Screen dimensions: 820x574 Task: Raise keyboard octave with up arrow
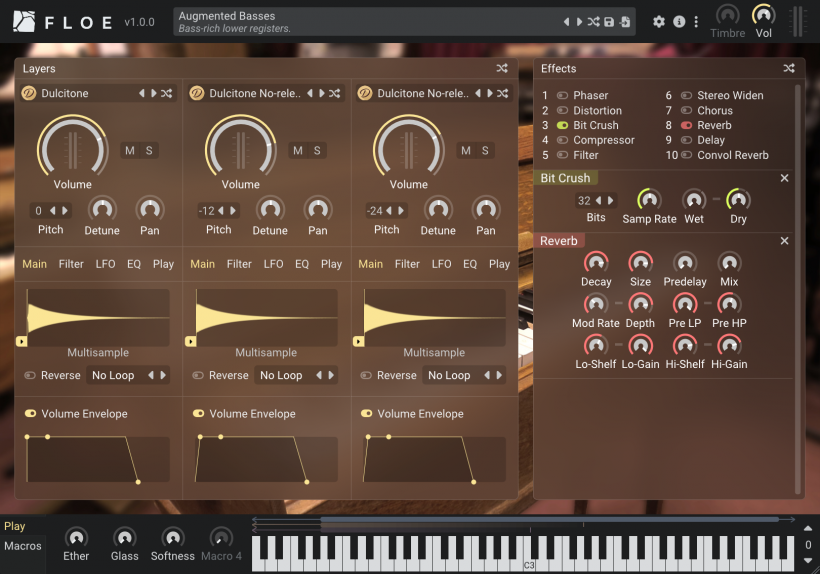(808, 529)
